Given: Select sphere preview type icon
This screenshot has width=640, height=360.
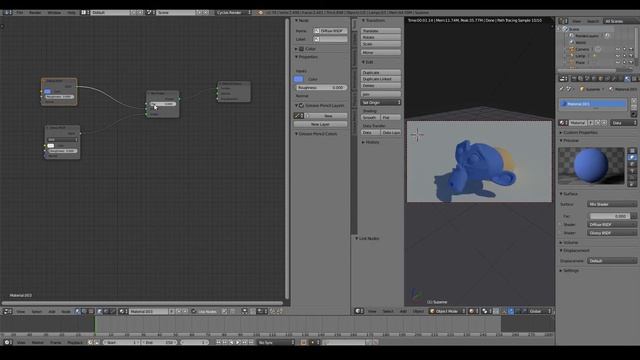Looking at the screenshot, I should click(x=632, y=158).
